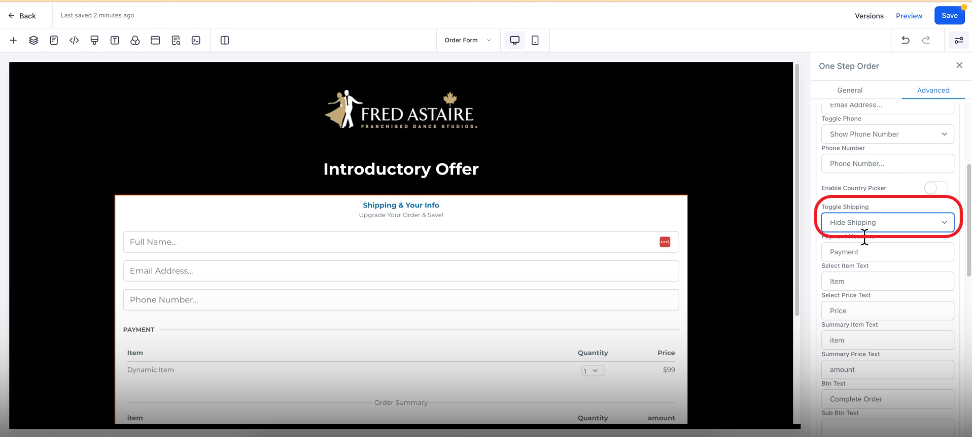
Task: Click the $99 price value
Action: tap(668, 370)
